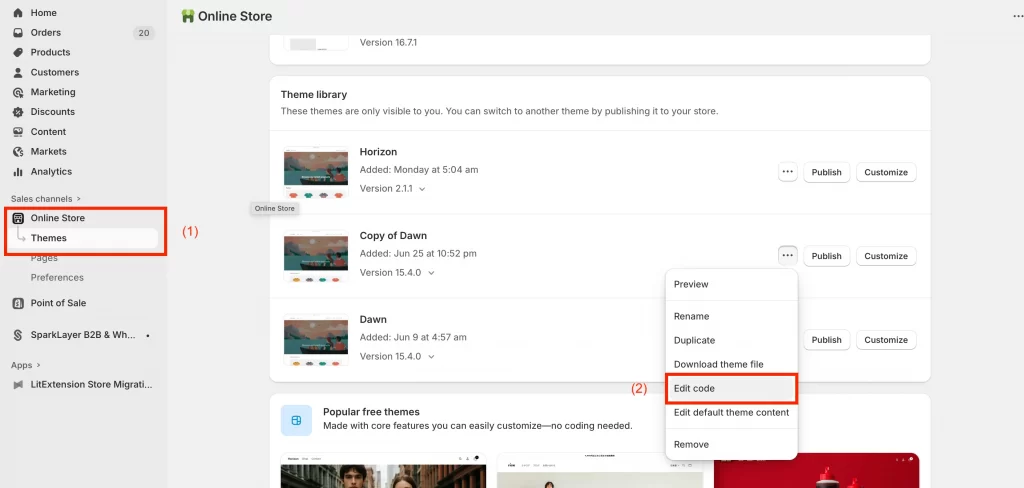Viewport: 1024px width, 488px height.
Task: Click the Marketing target icon
Action: pos(18,92)
